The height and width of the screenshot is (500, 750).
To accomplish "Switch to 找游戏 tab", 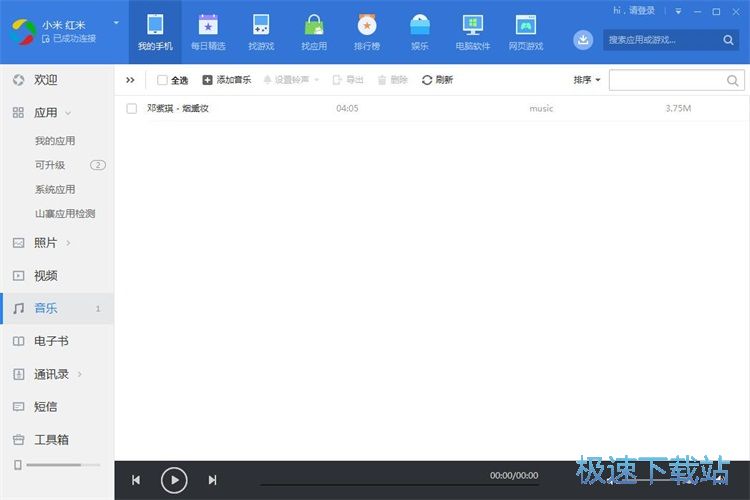I will pyautogui.click(x=261, y=32).
